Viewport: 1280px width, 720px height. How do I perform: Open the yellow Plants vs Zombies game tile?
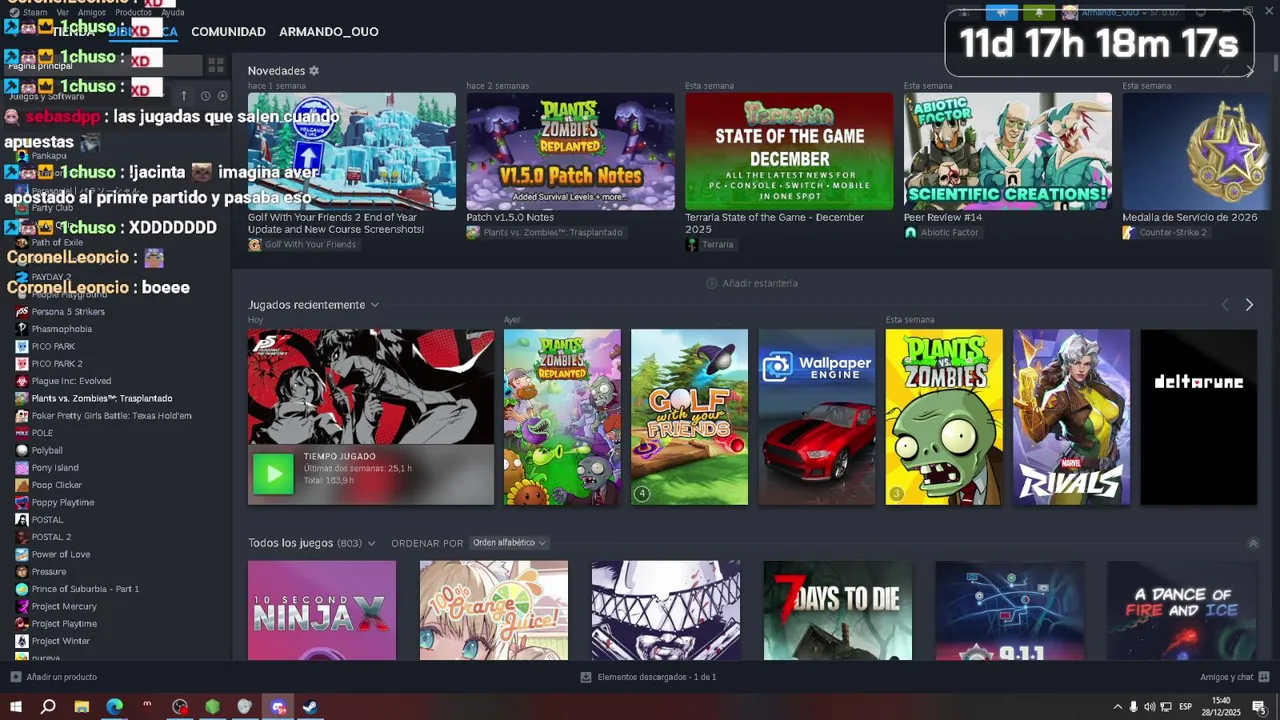tap(944, 417)
